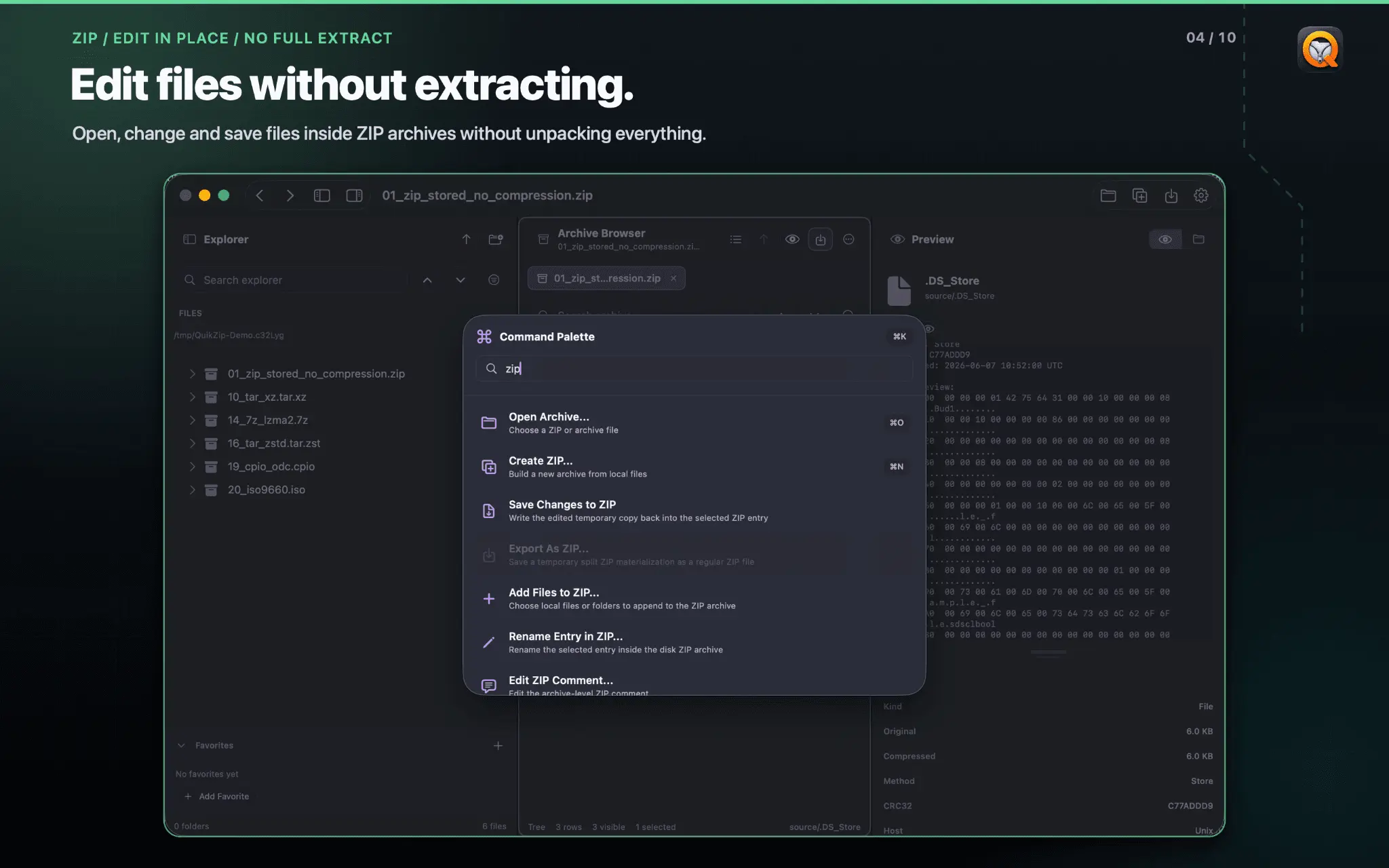Screen dimensions: 1389x868
Task: Choose Edit ZIP Comment... command
Action: 694,683
